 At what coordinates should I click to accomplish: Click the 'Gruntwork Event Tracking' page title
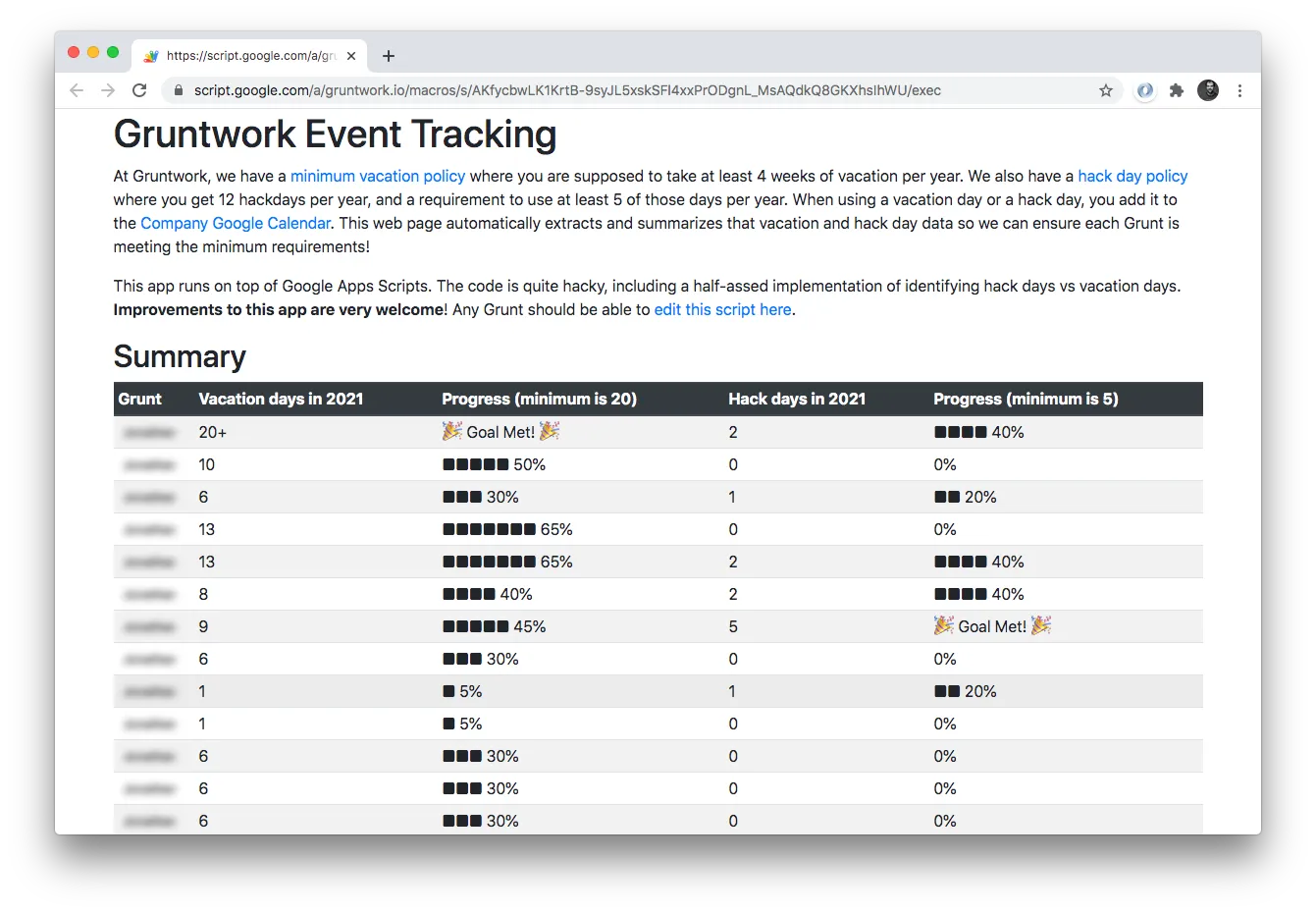[x=335, y=134]
